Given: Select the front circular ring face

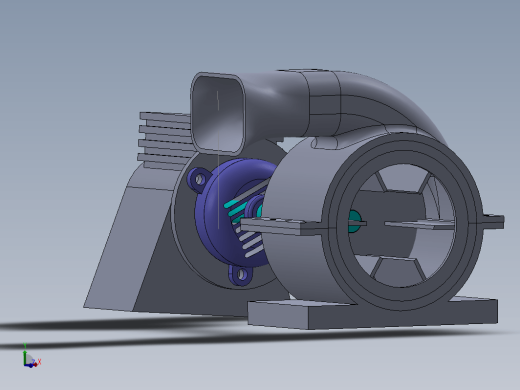Looking at the screenshot, I should (x=403, y=222).
